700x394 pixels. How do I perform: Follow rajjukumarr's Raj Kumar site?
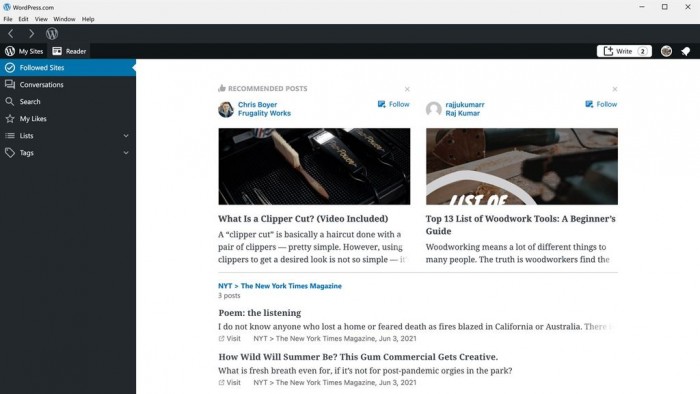coord(601,104)
